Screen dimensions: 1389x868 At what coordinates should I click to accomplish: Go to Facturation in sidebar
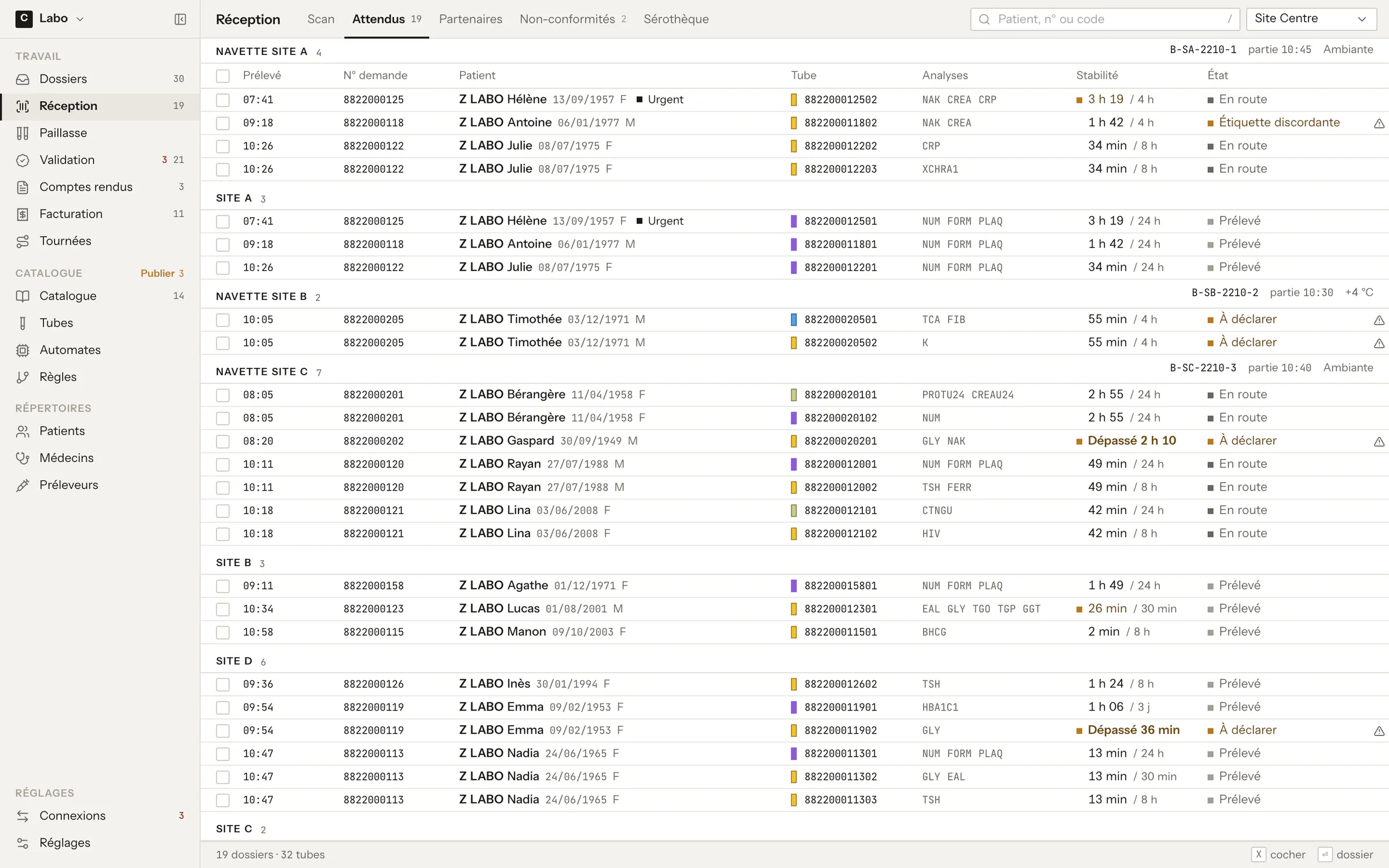(x=100, y=214)
